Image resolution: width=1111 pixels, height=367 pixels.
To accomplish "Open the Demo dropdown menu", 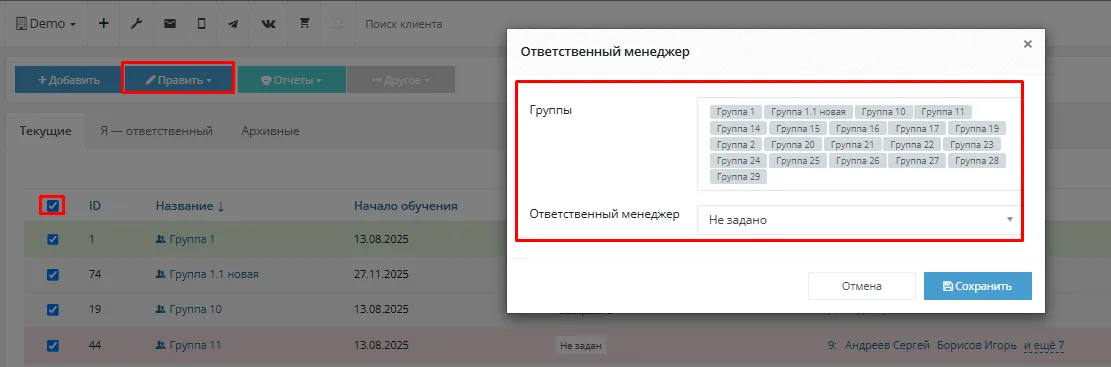I will point(45,23).
